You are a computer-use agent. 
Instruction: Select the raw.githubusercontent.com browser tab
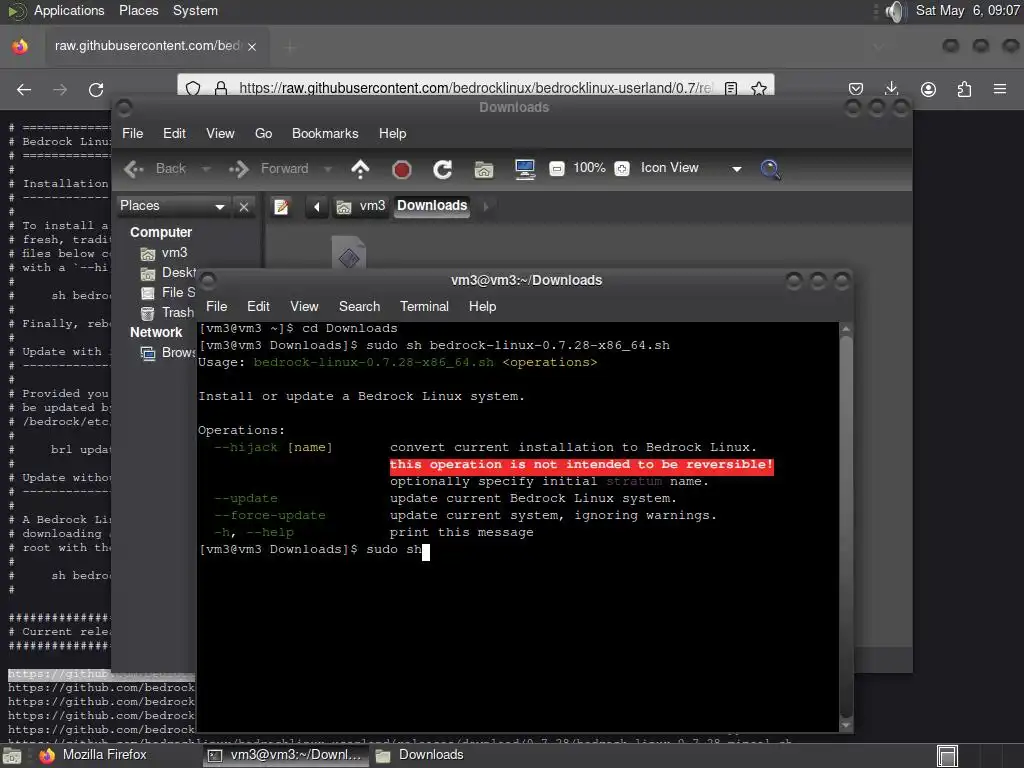point(155,46)
